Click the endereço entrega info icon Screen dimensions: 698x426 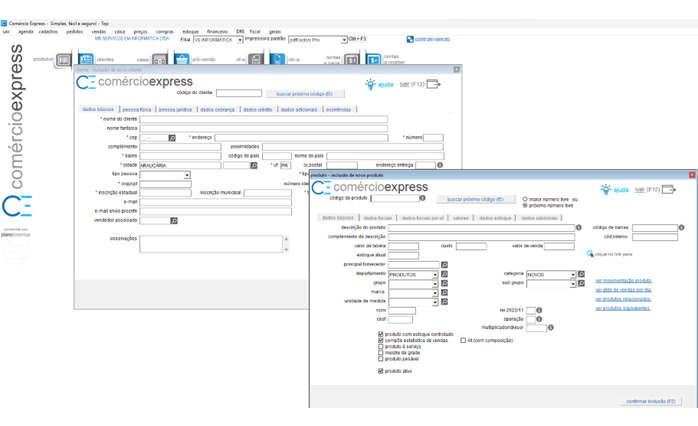(440, 165)
